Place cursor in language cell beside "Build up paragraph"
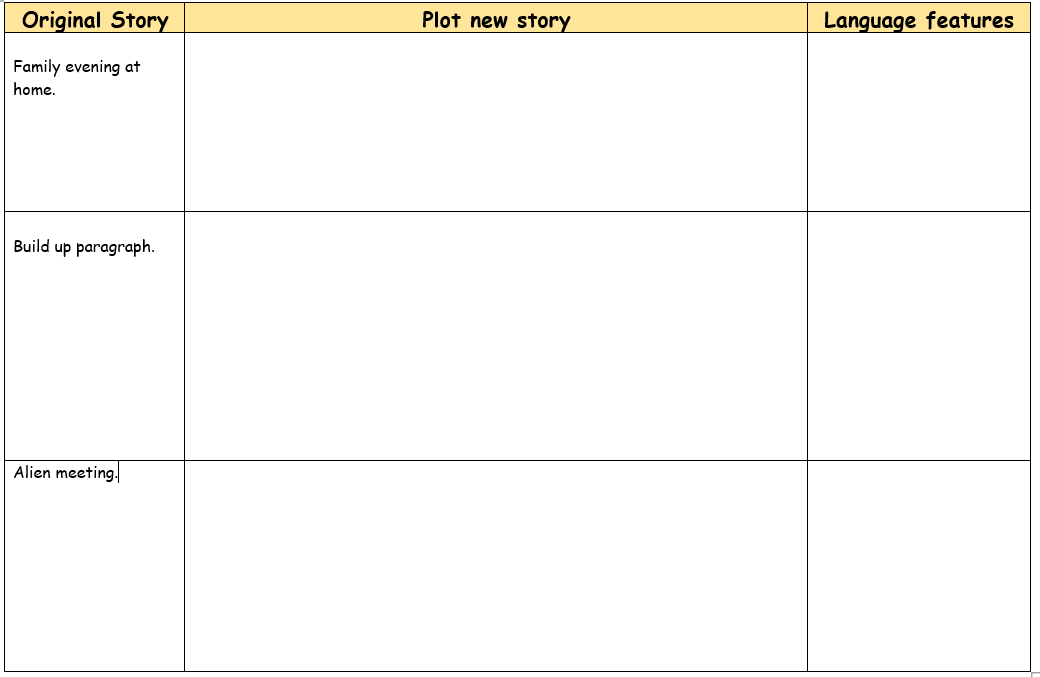This screenshot has height=677, width=1040. click(918, 335)
